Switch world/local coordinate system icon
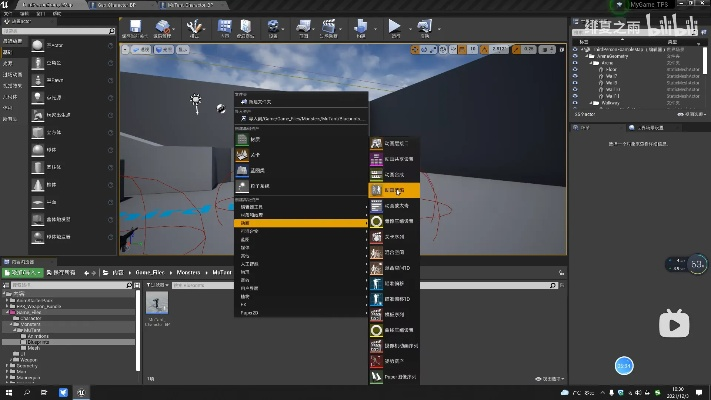The height and width of the screenshot is (400, 711). point(443,49)
